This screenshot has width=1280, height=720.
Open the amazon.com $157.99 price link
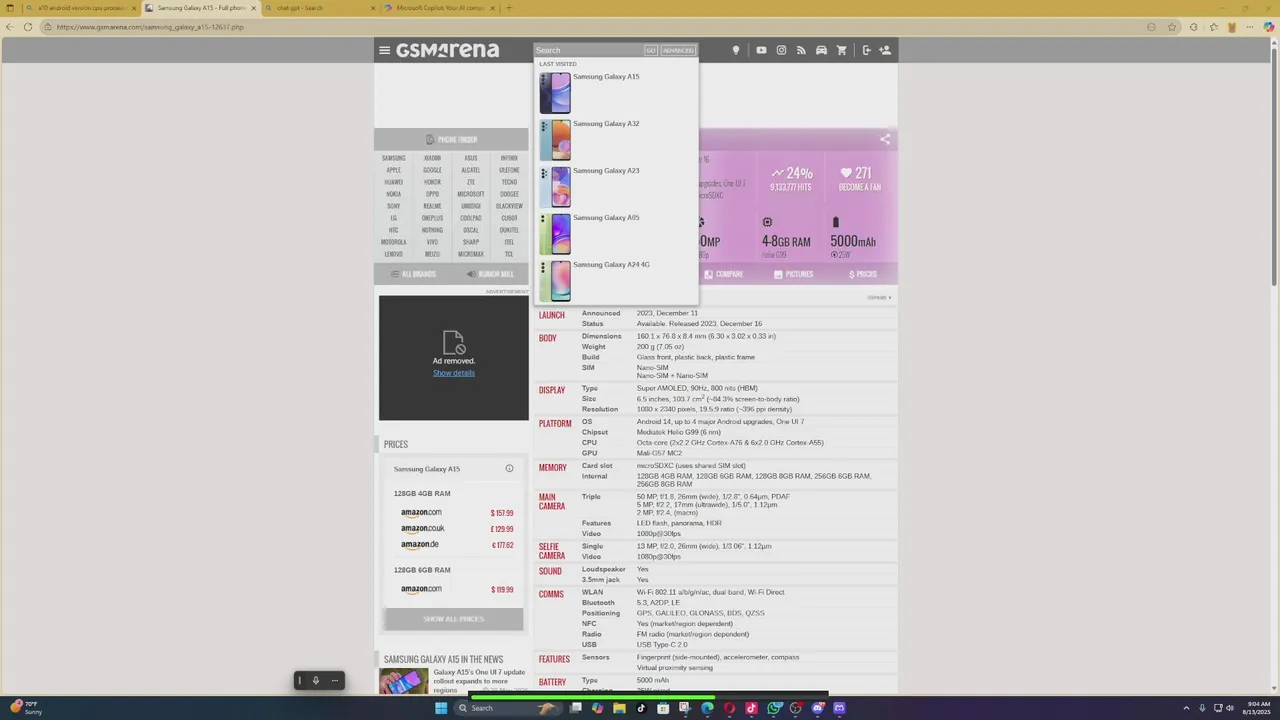coord(456,513)
